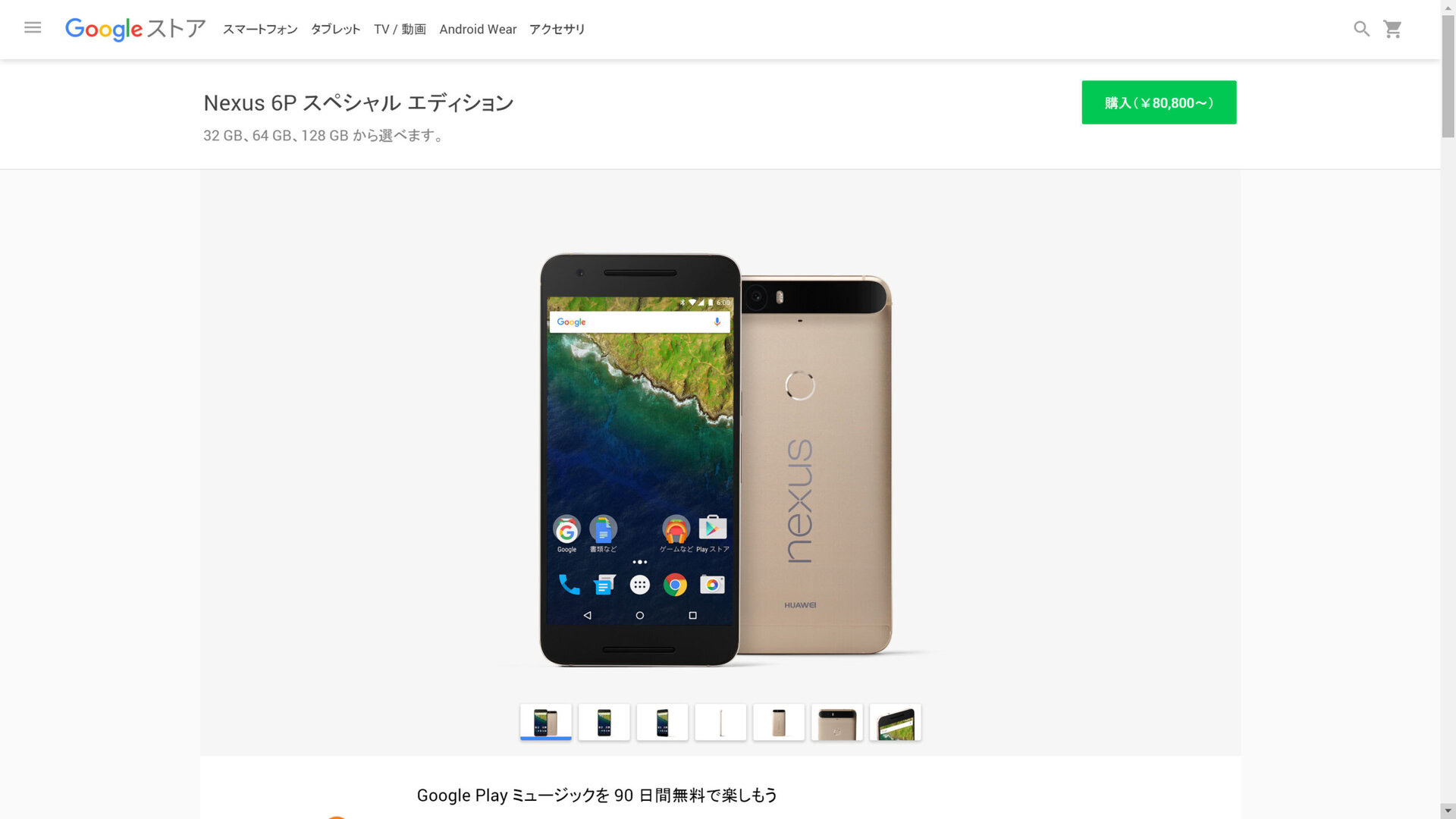This screenshot has height=819, width=1456.
Task: Select third thumbnail of angled phone
Action: 662,722
